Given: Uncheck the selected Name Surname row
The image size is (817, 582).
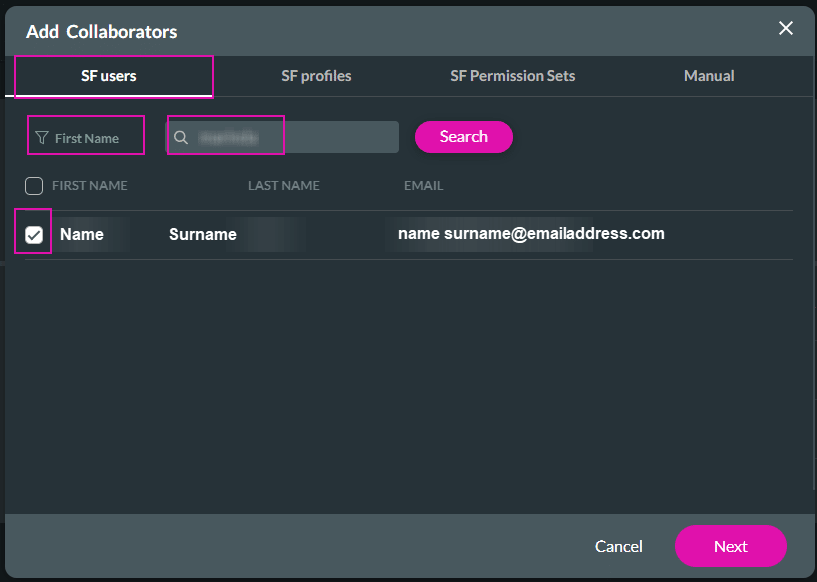Looking at the screenshot, I should click(33, 233).
